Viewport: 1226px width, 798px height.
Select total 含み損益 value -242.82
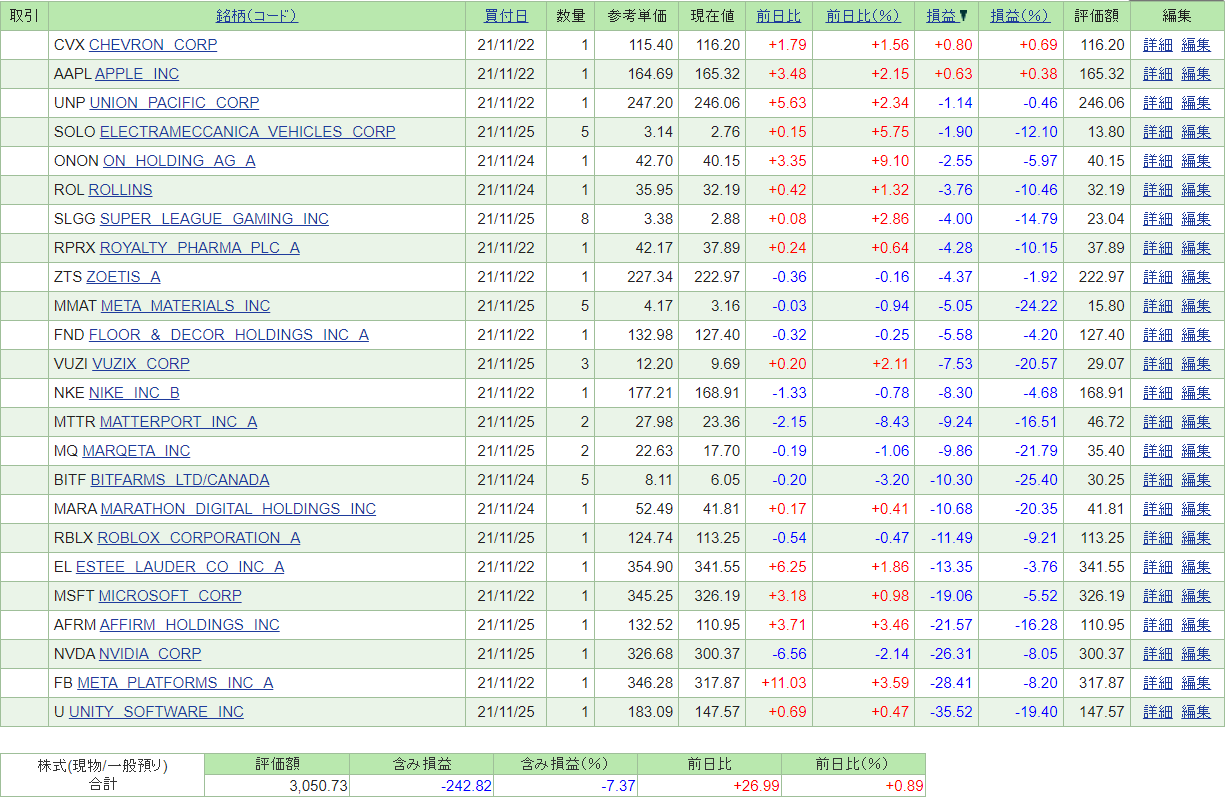click(x=467, y=786)
